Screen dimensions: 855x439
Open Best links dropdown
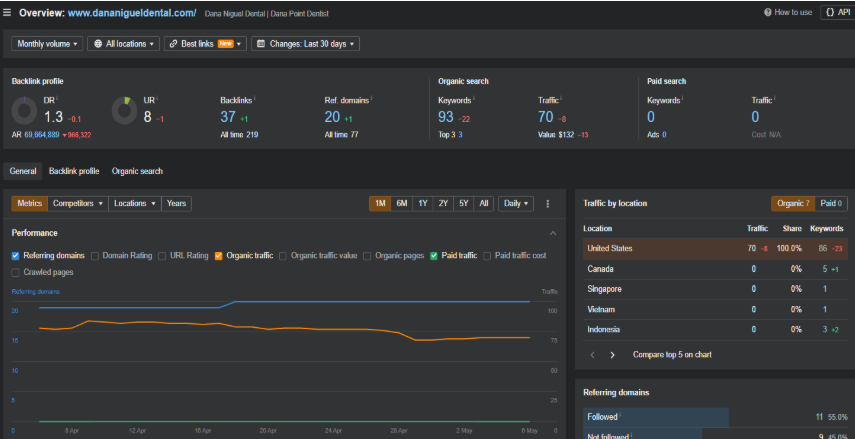[205, 44]
